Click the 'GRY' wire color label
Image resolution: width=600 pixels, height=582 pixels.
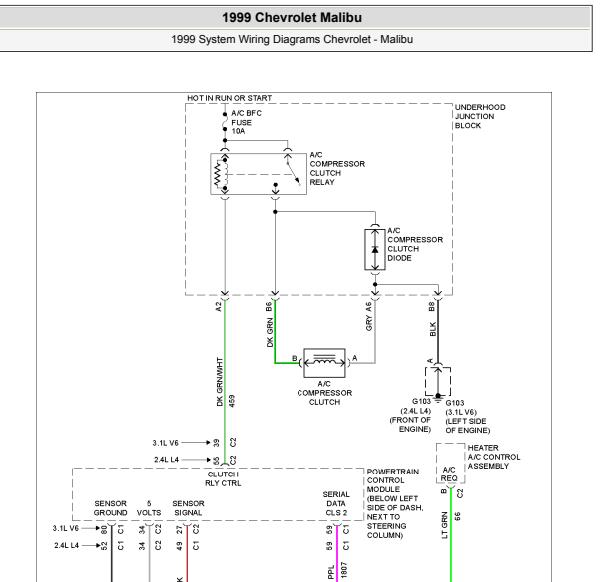[x=369, y=323]
